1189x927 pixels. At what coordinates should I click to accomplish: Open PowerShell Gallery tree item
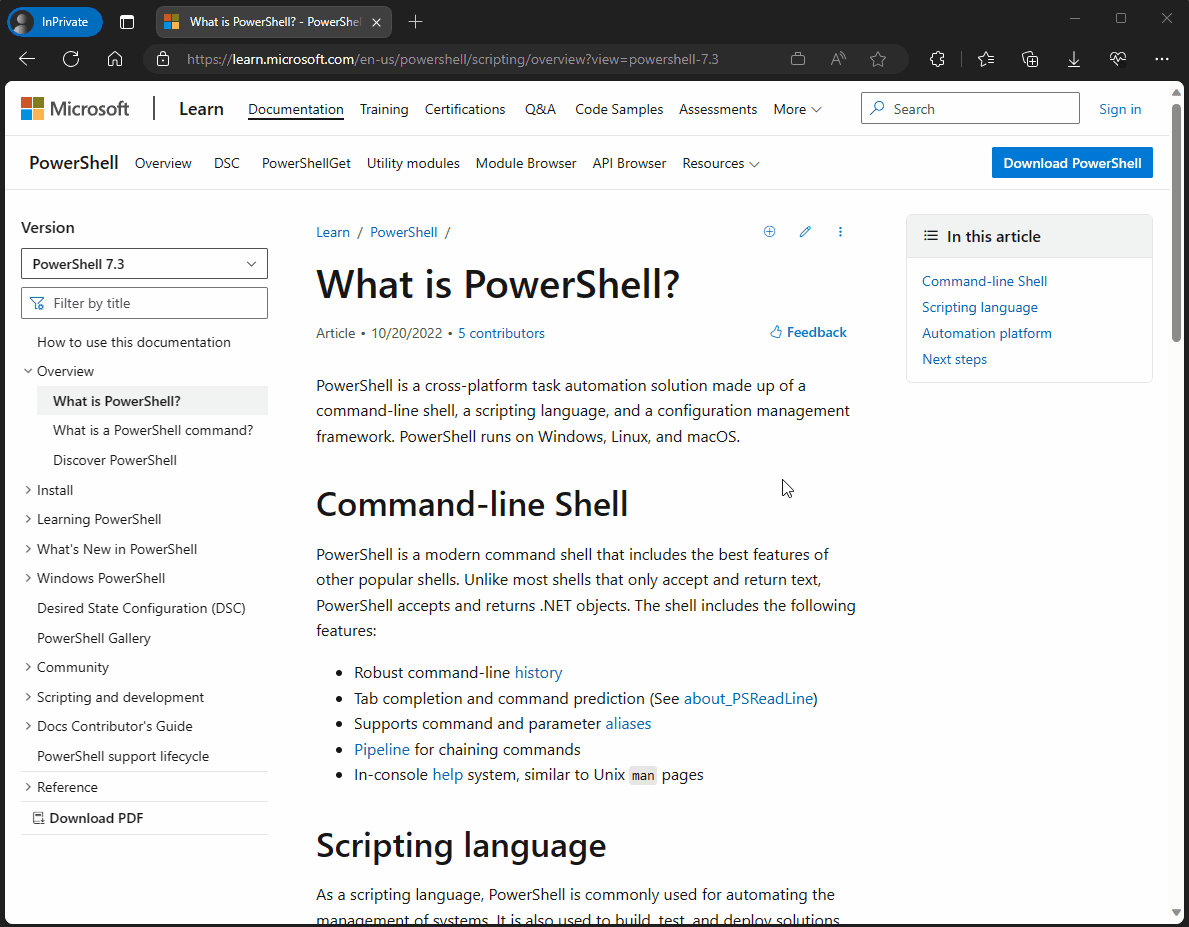pos(94,638)
